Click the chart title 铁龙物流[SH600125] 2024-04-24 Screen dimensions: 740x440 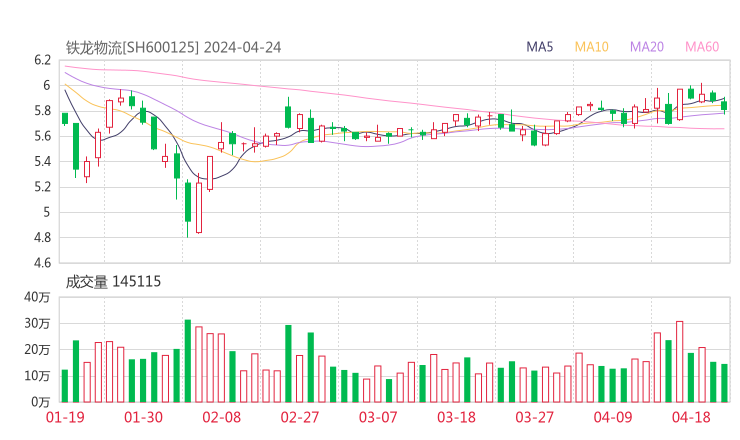tap(173, 48)
